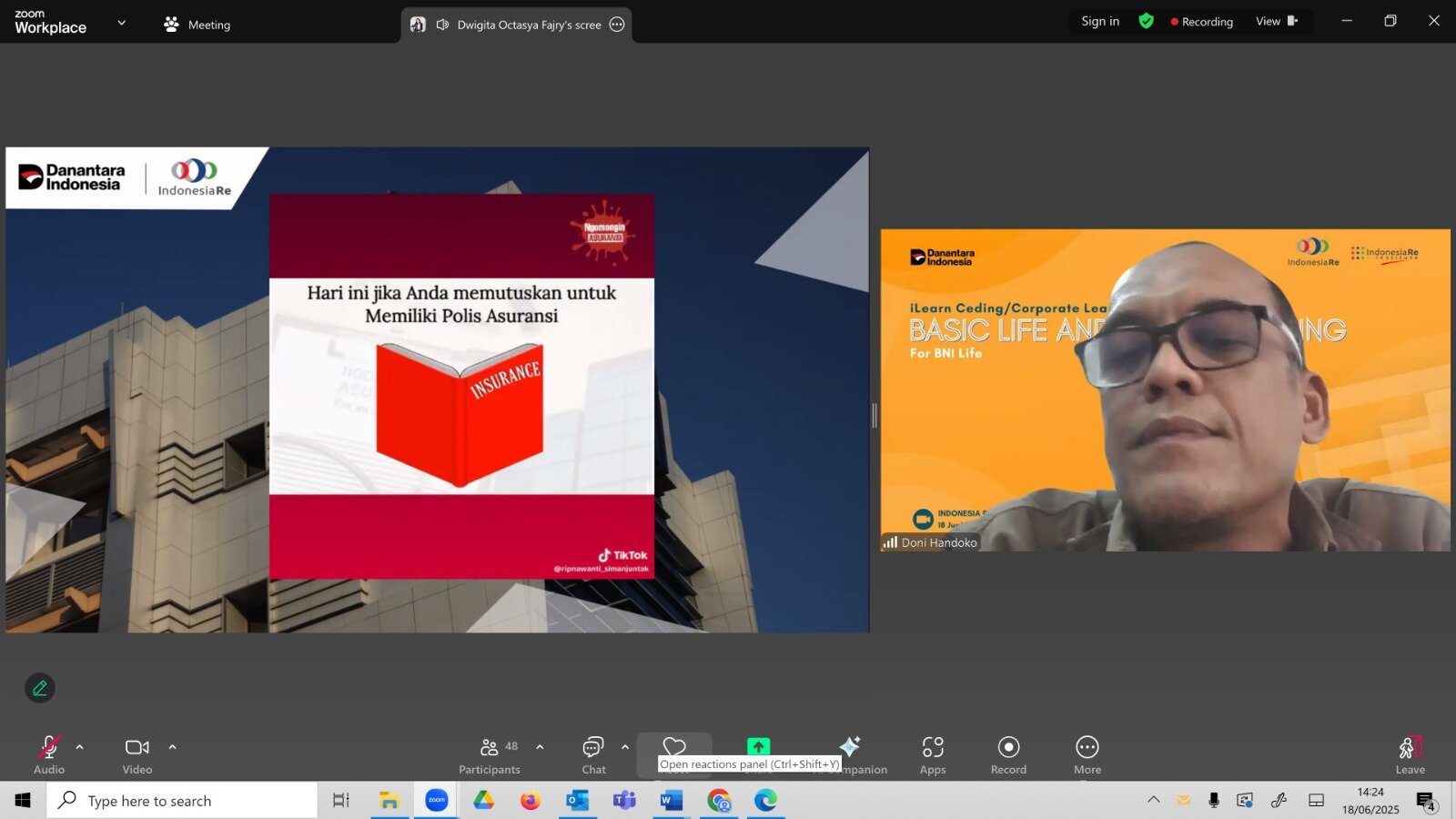Image resolution: width=1456 pixels, height=819 pixels.
Task: Click microphone icon in system tray
Action: [x=1214, y=800]
